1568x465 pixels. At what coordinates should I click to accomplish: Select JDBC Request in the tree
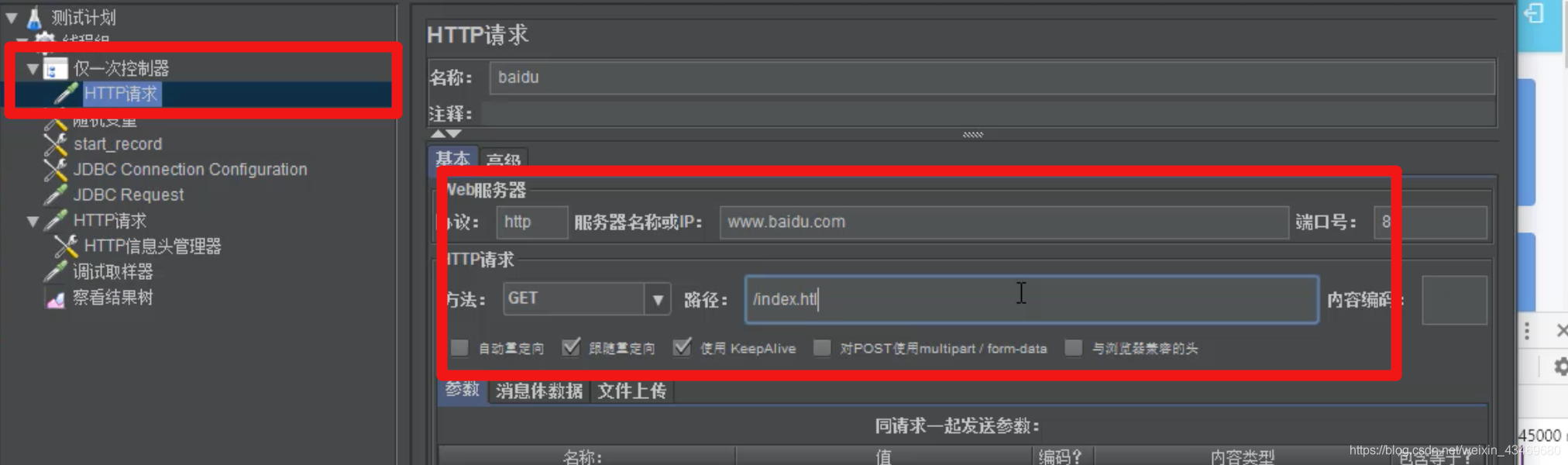point(129,195)
